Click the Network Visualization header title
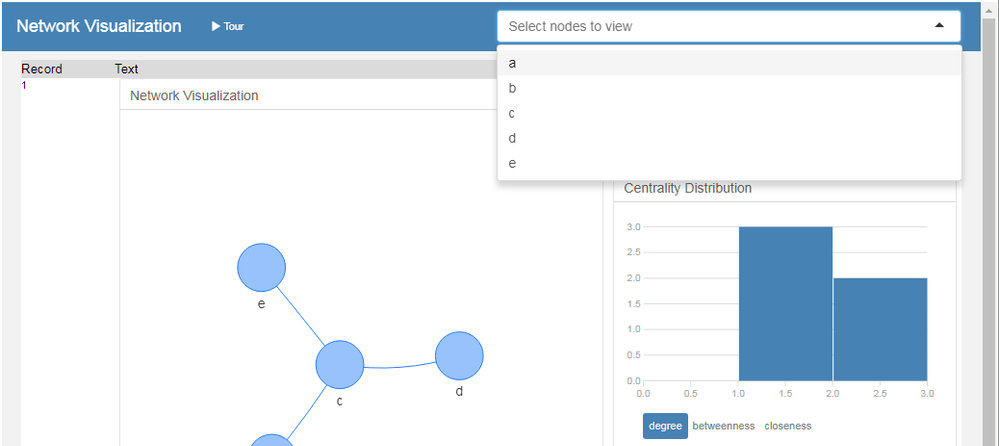 point(99,26)
